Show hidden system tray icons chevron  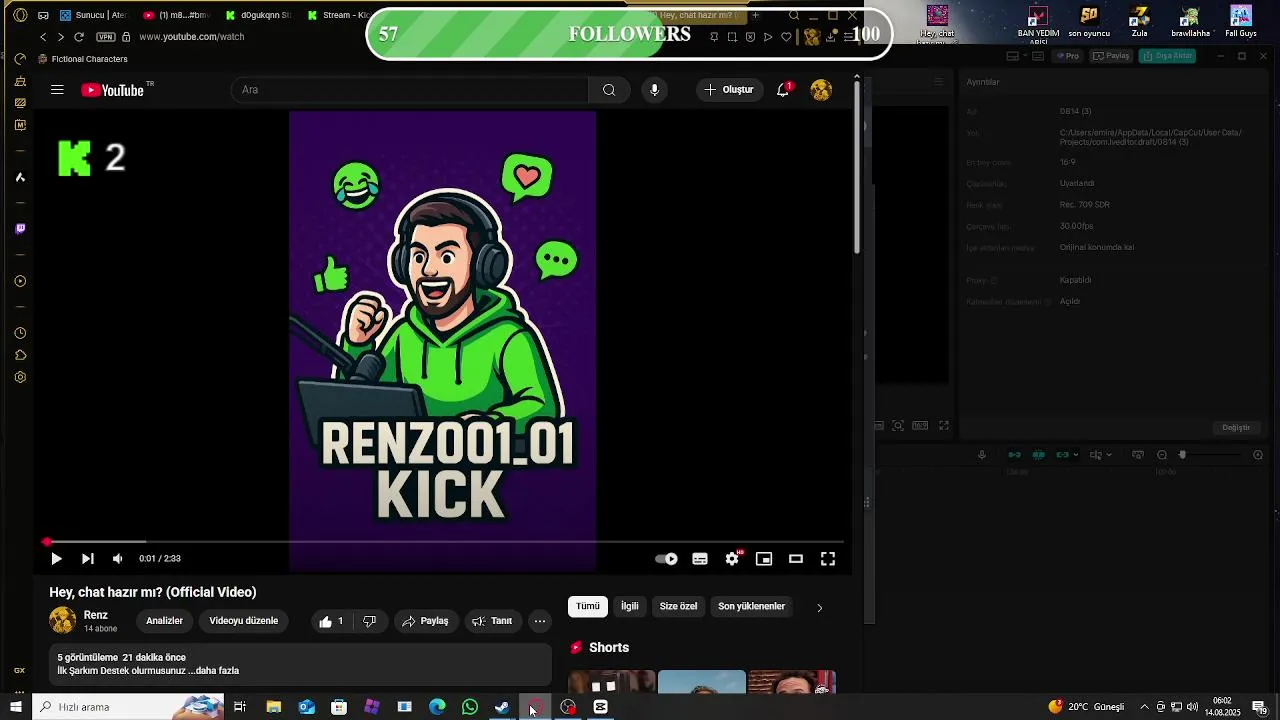point(1144,707)
